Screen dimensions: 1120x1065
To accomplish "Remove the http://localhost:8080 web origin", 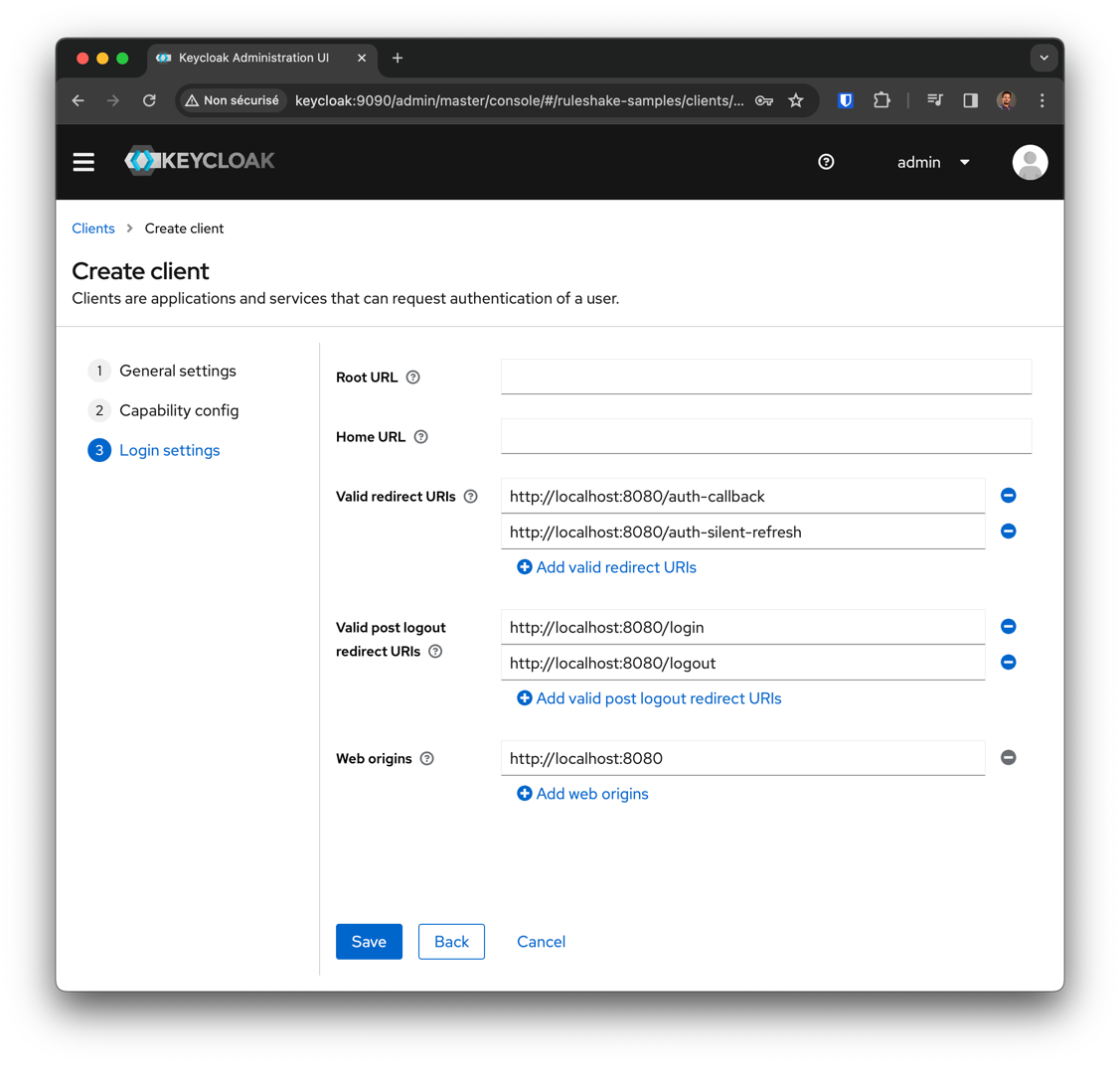I will click(x=1008, y=757).
